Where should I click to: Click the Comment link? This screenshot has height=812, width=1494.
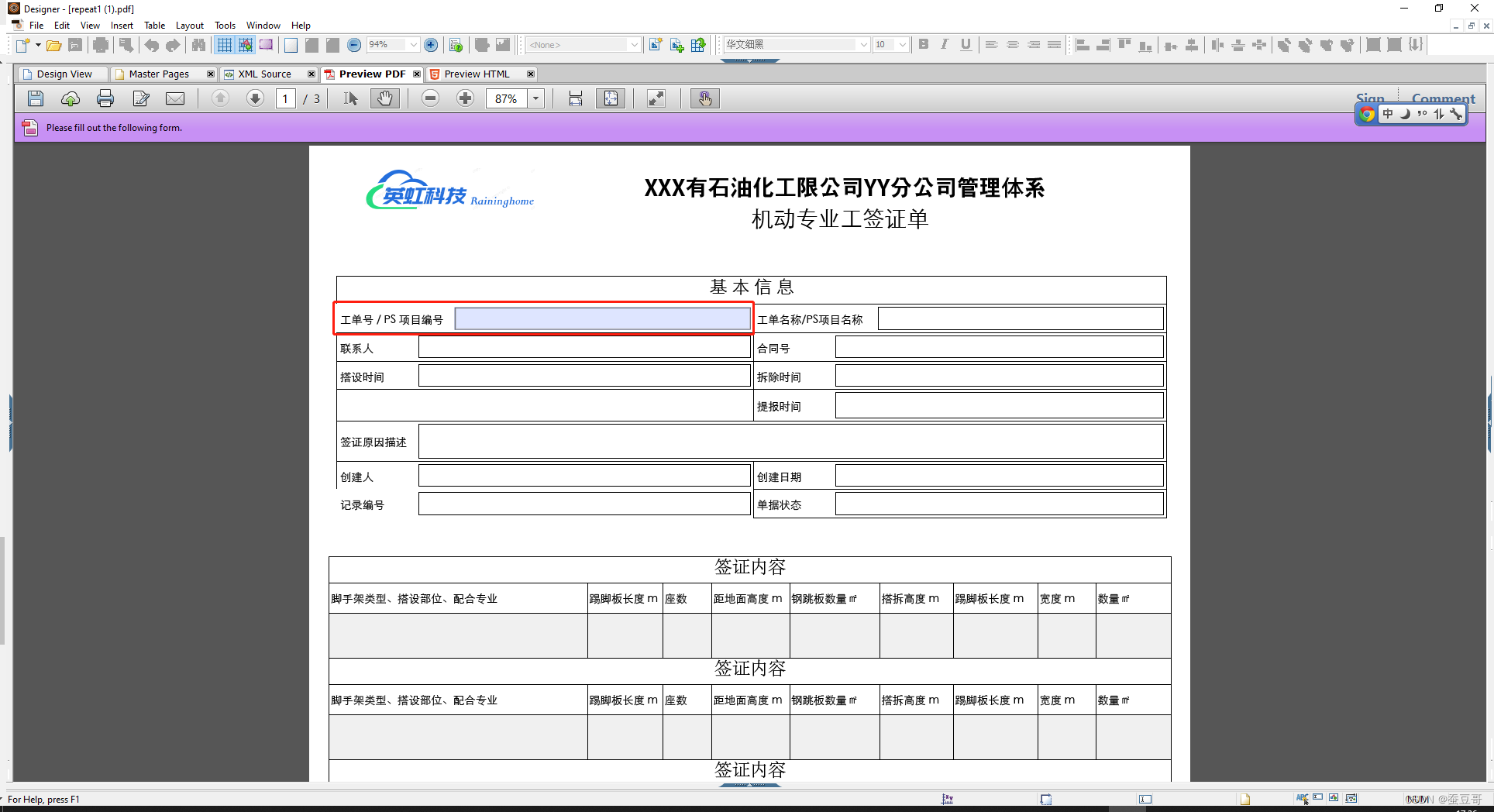click(x=1443, y=98)
